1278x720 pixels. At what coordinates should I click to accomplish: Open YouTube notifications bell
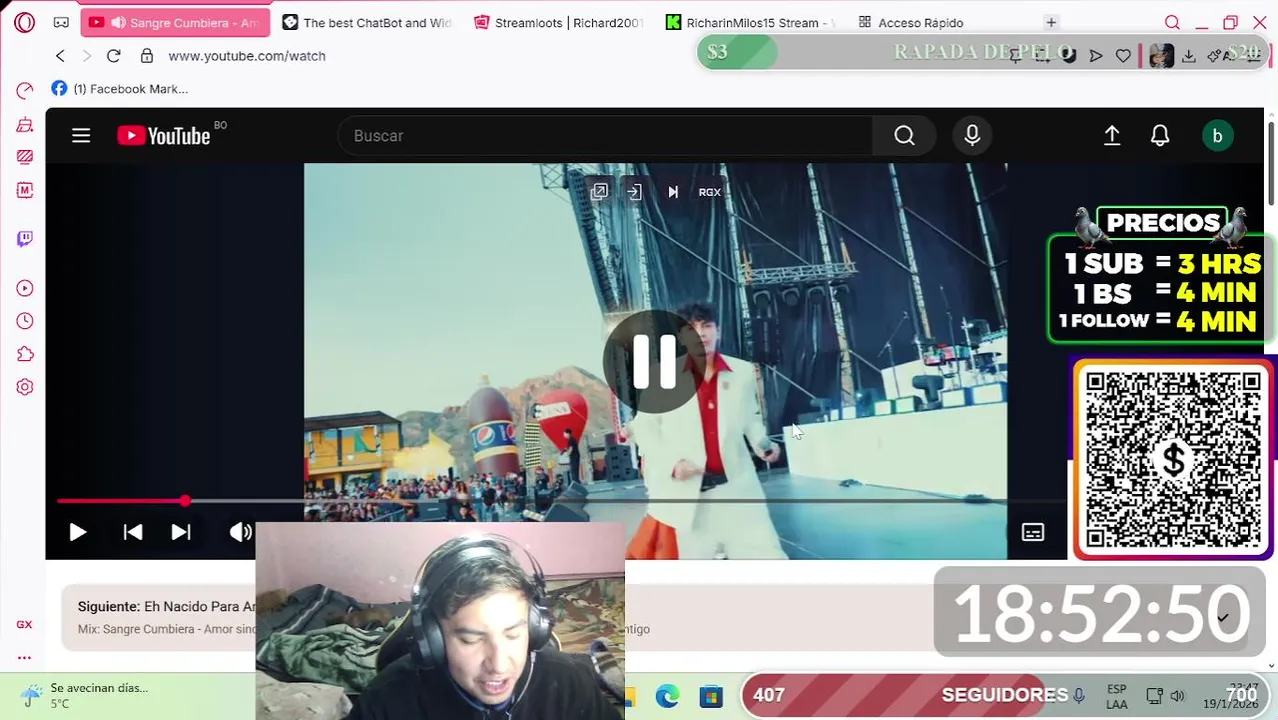pos(1160,136)
